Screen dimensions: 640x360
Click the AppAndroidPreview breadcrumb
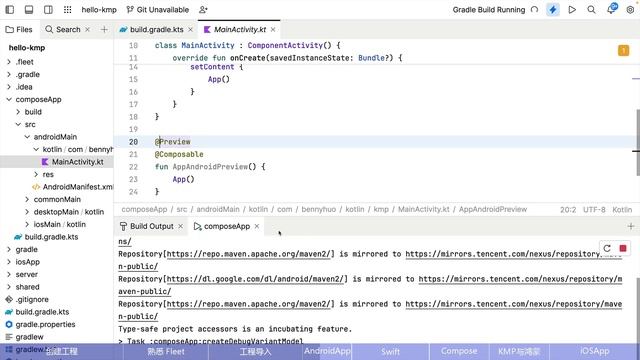(493, 209)
